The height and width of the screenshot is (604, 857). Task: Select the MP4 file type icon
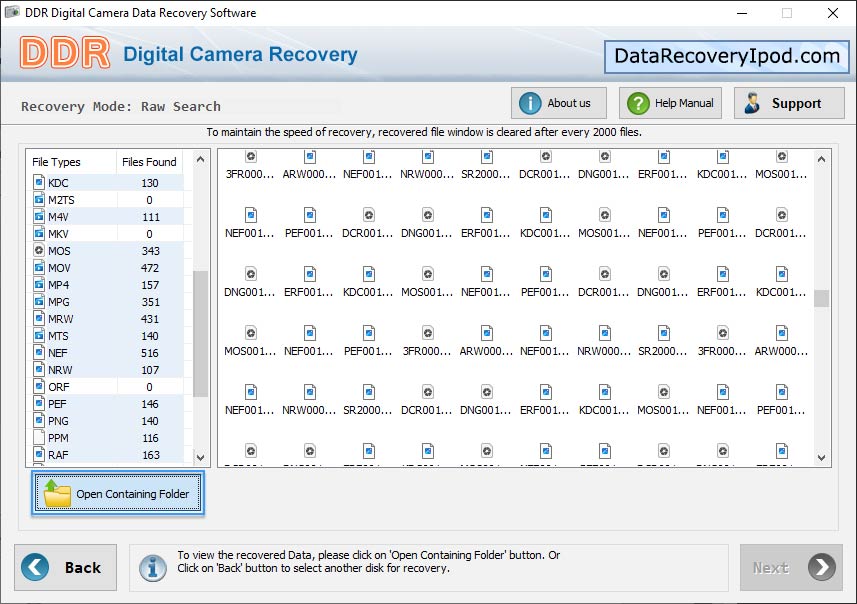point(39,284)
